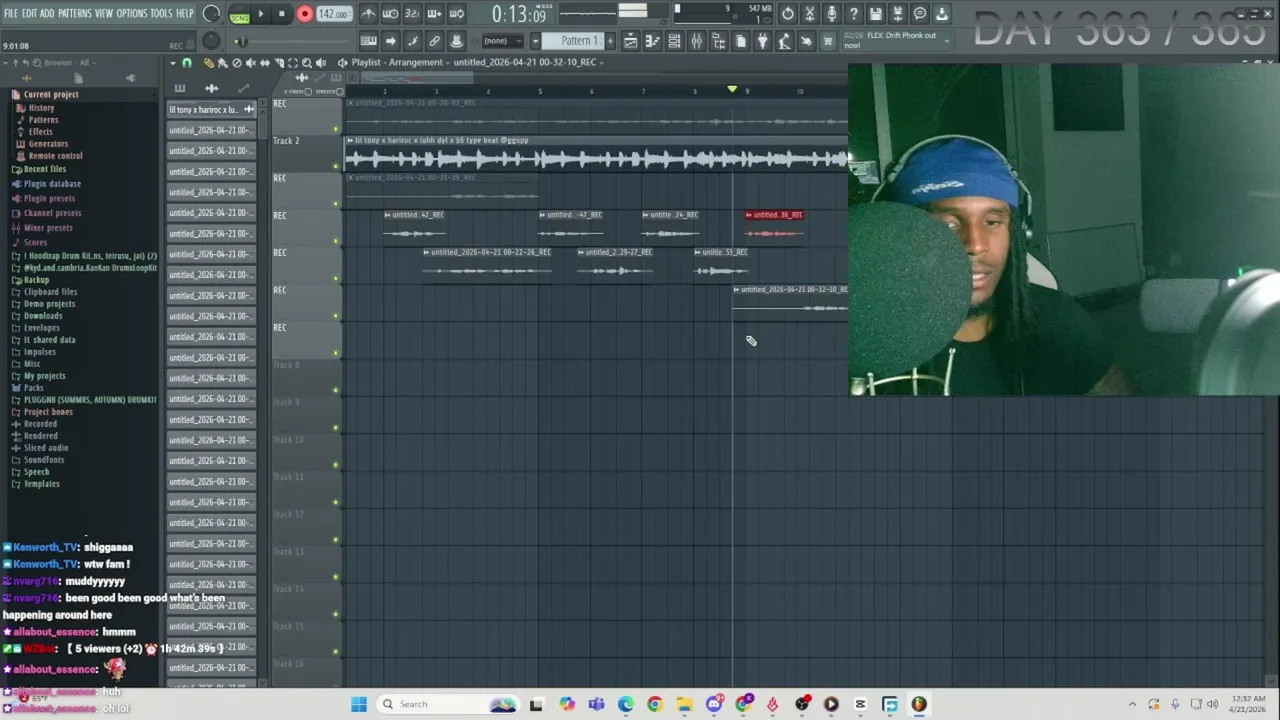Expand the Packs folder in browser
This screenshot has width=1280, height=720.
point(34,388)
